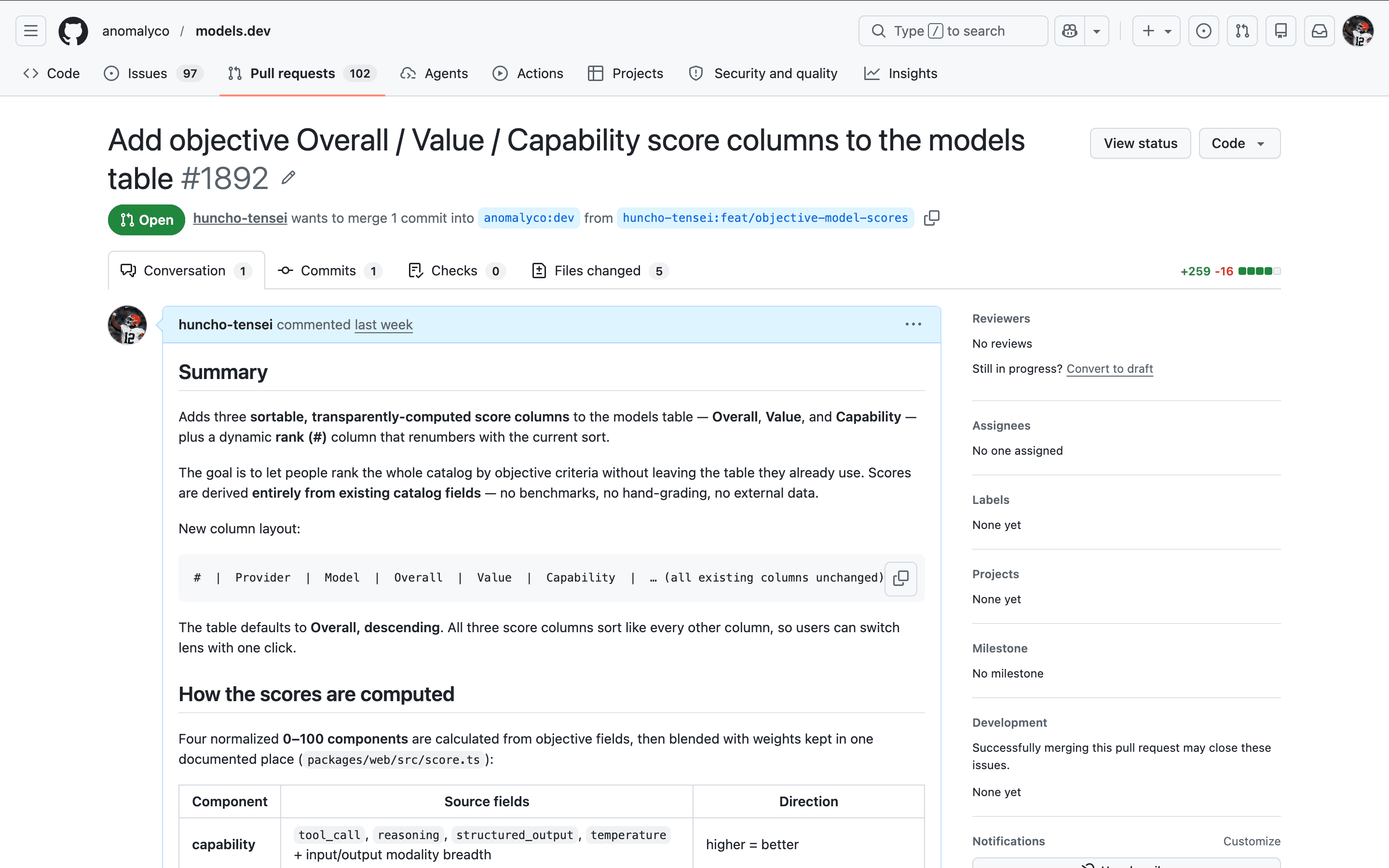The image size is (1389, 868).
Task: Open the comment options ellipsis menu
Action: (x=913, y=325)
